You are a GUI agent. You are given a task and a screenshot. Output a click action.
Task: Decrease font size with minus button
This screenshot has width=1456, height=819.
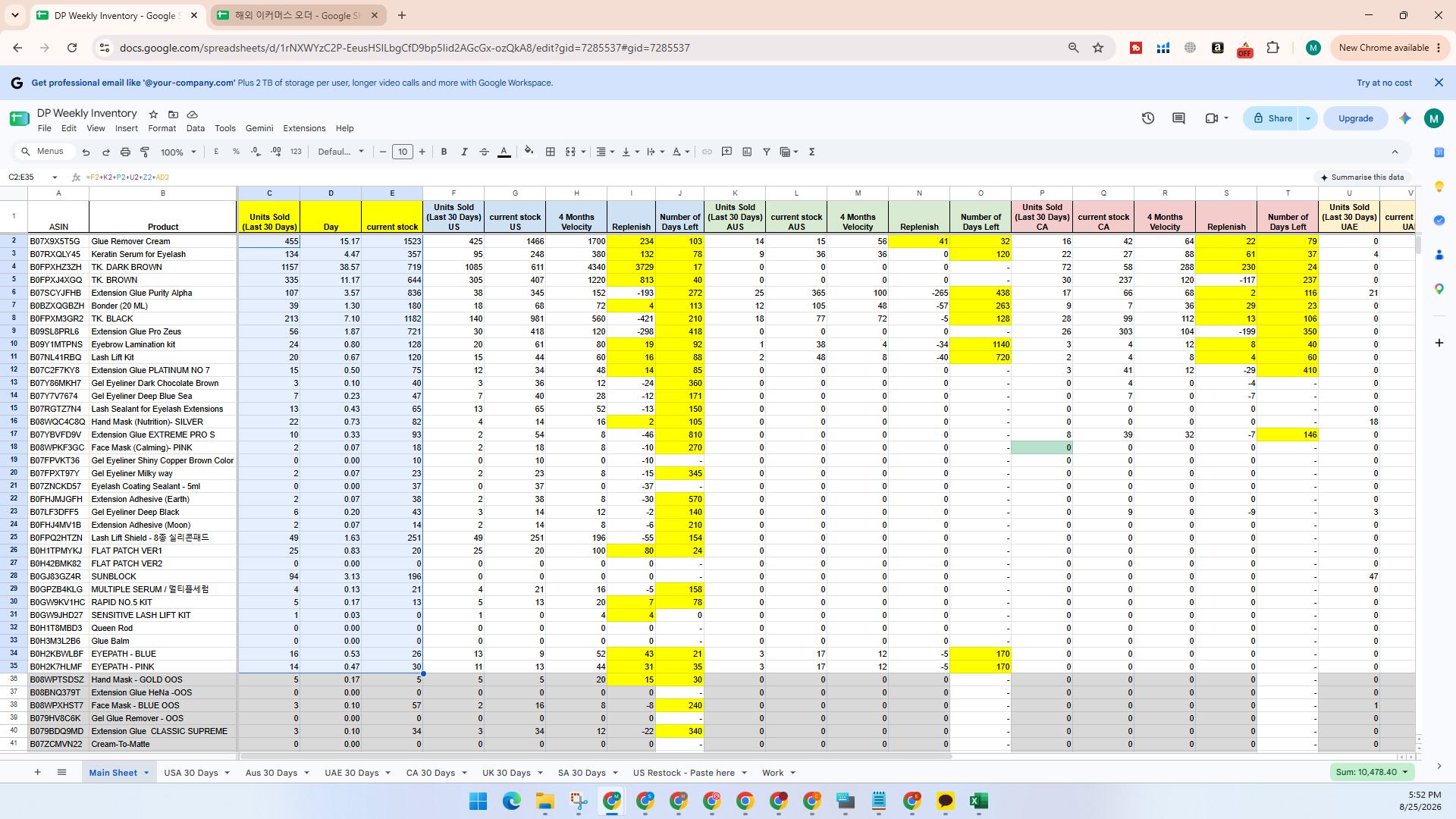pos(383,152)
